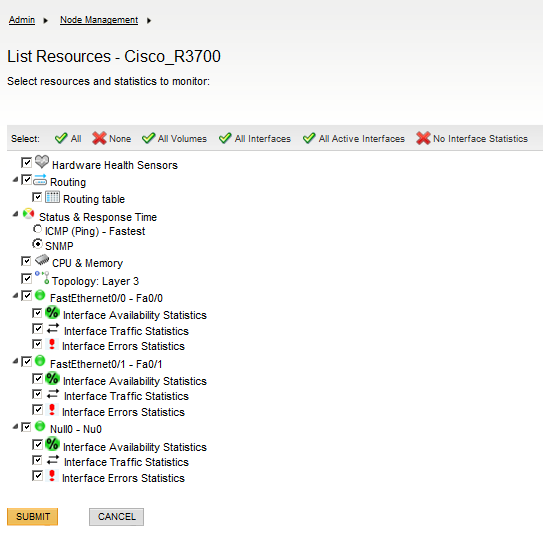The height and width of the screenshot is (539, 543).
Task: Uncheck FastEthernet0/1 Interface Availability Statistics checkbox
Action: tap(37, 378)
